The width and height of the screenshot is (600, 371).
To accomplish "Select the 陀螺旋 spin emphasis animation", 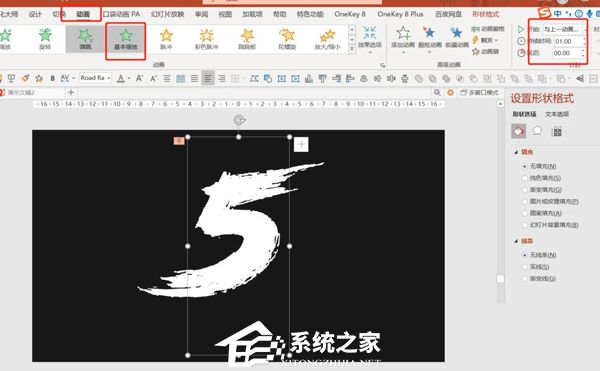I will point(287,39).
